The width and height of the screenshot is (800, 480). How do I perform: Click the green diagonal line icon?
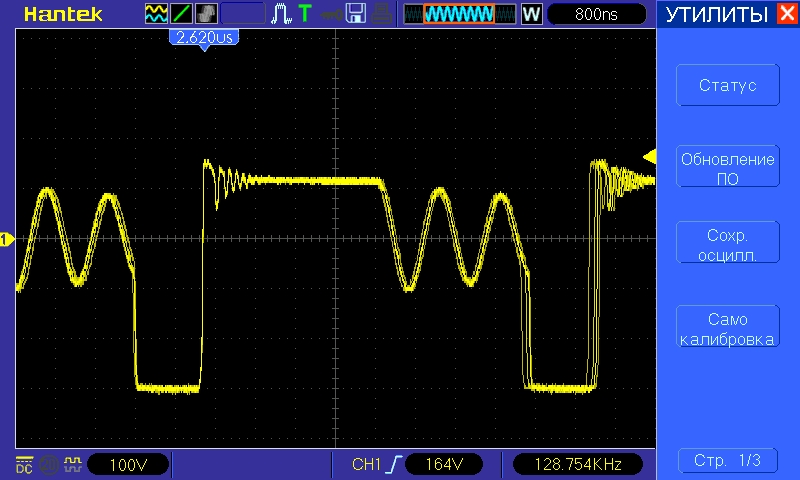pyautogui.click(x=182, y=14)
